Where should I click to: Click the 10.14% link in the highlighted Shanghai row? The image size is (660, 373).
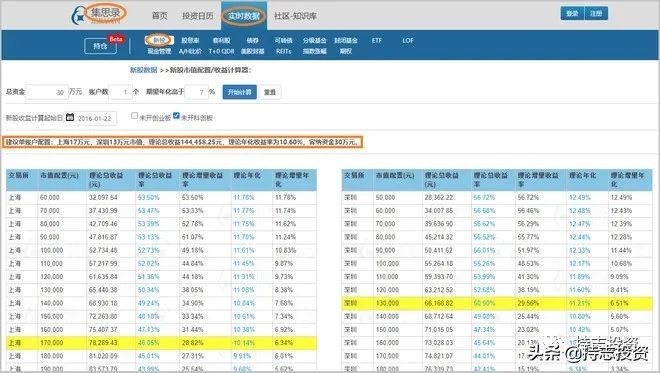pos(244,343)
